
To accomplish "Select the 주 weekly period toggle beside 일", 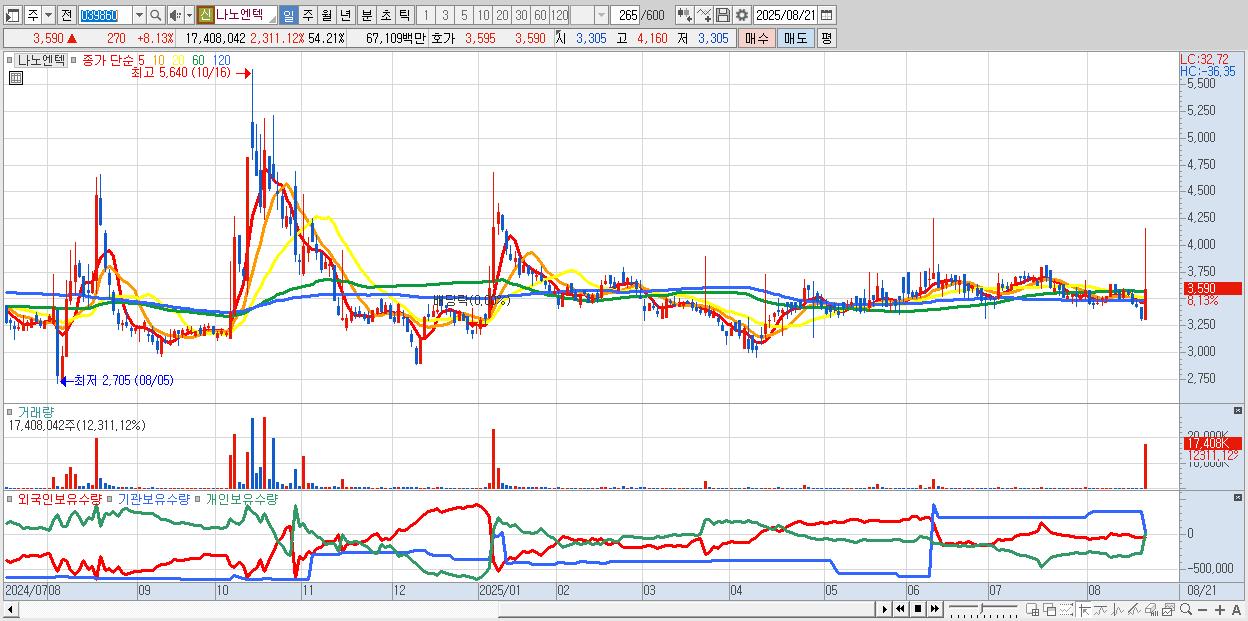I will (x=307, y=15).
